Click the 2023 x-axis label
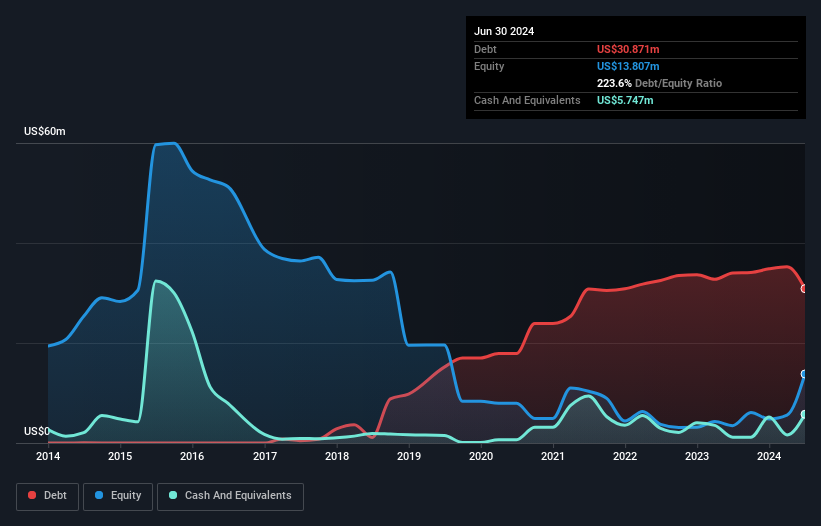Image resolution: width=821 pixels, height=526 pixels. [x=697, y=456]
